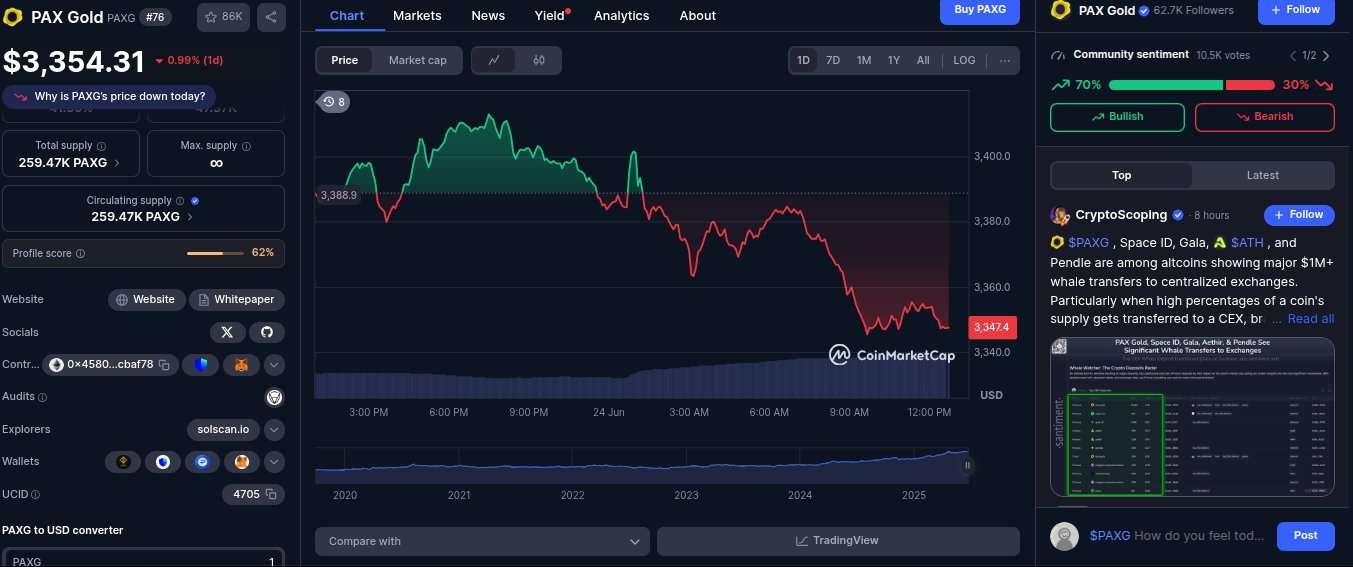Click the 2020–2025 historical range selector
This screenshot has height=567, width=1353.
(x=642, y=465)
